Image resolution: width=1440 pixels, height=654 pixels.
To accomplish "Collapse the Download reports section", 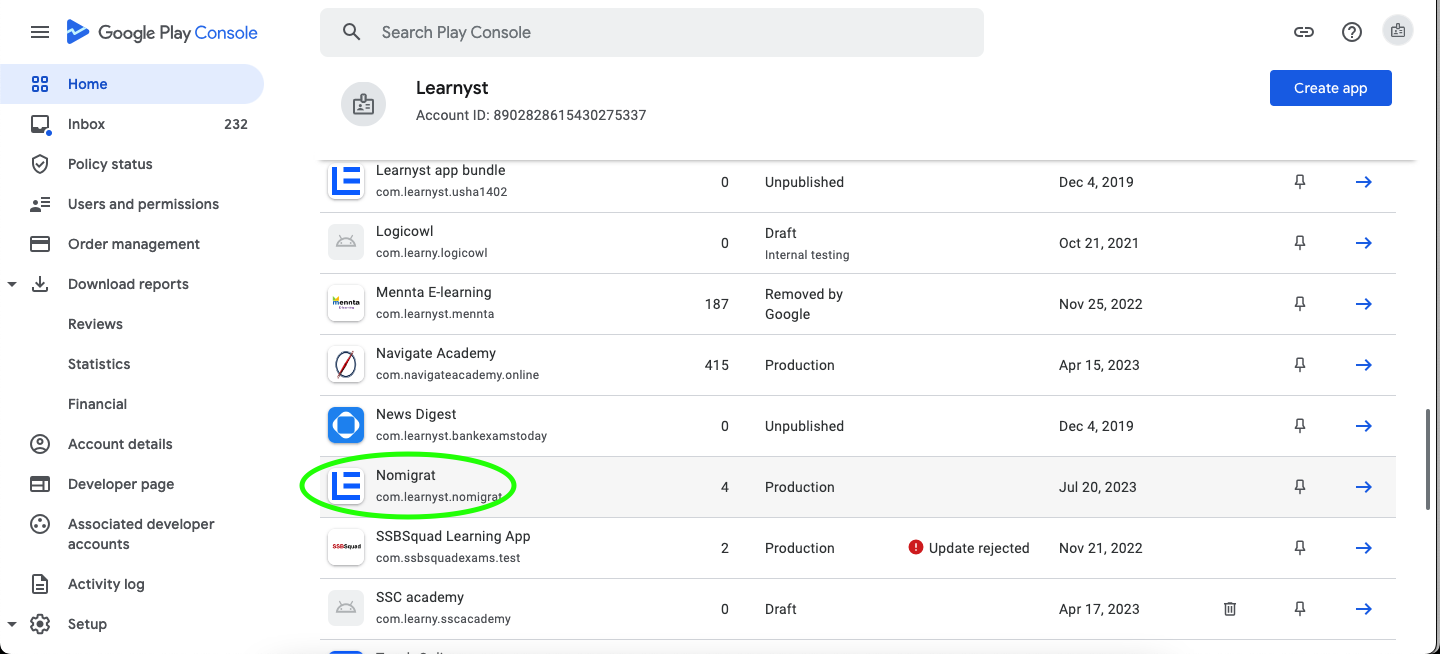I will coord(12,284).
